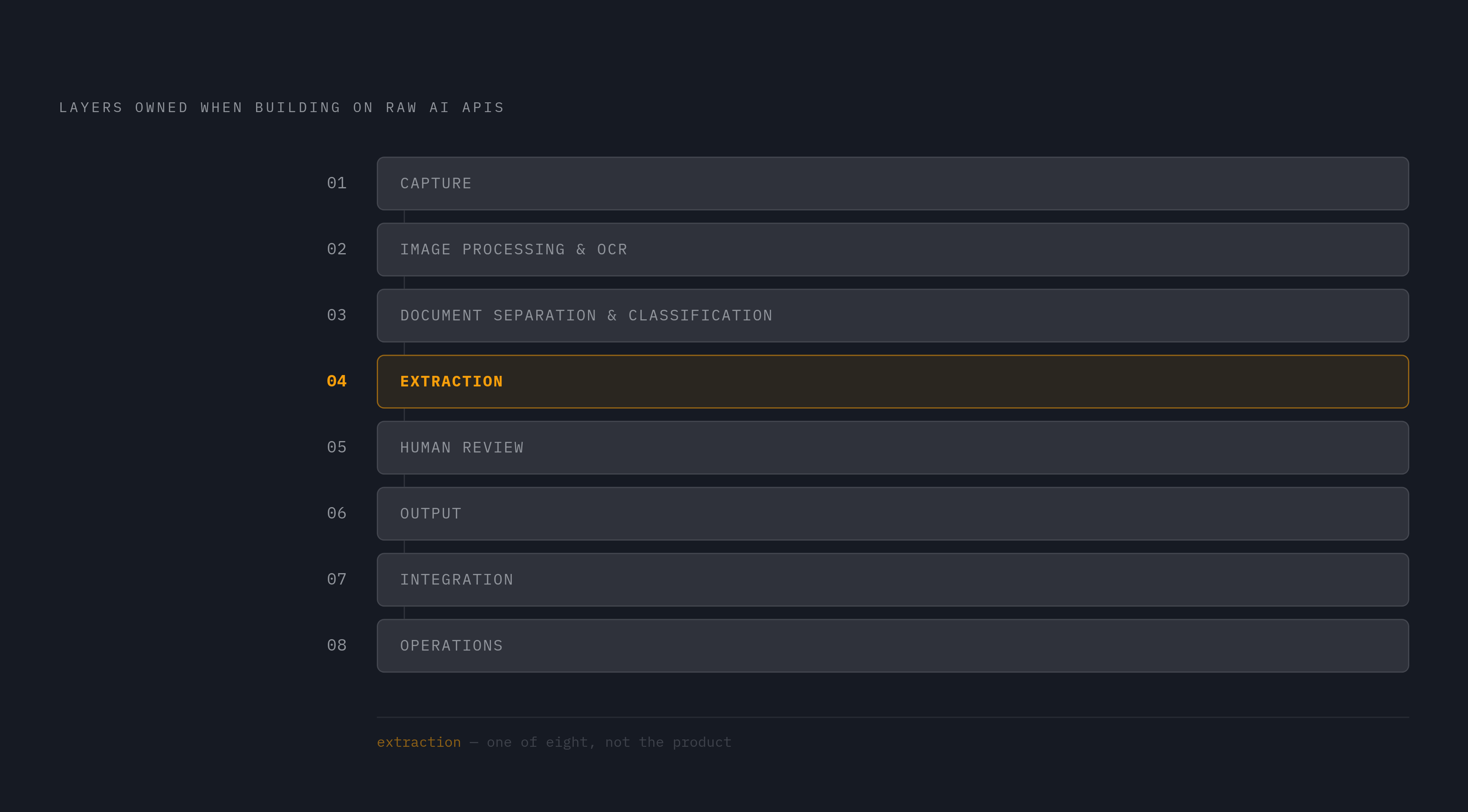This screenshot has height=812, width=1468.
Task: Select the OUTPUT layer box
Action: click(x=893, y=514)
